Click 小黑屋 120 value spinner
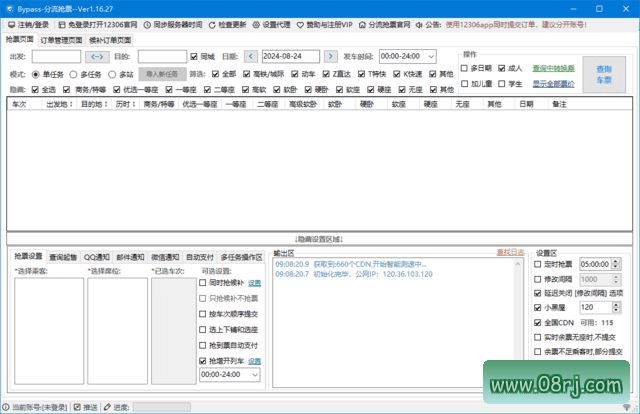This screenshot has height=414, width=640. 616,307
